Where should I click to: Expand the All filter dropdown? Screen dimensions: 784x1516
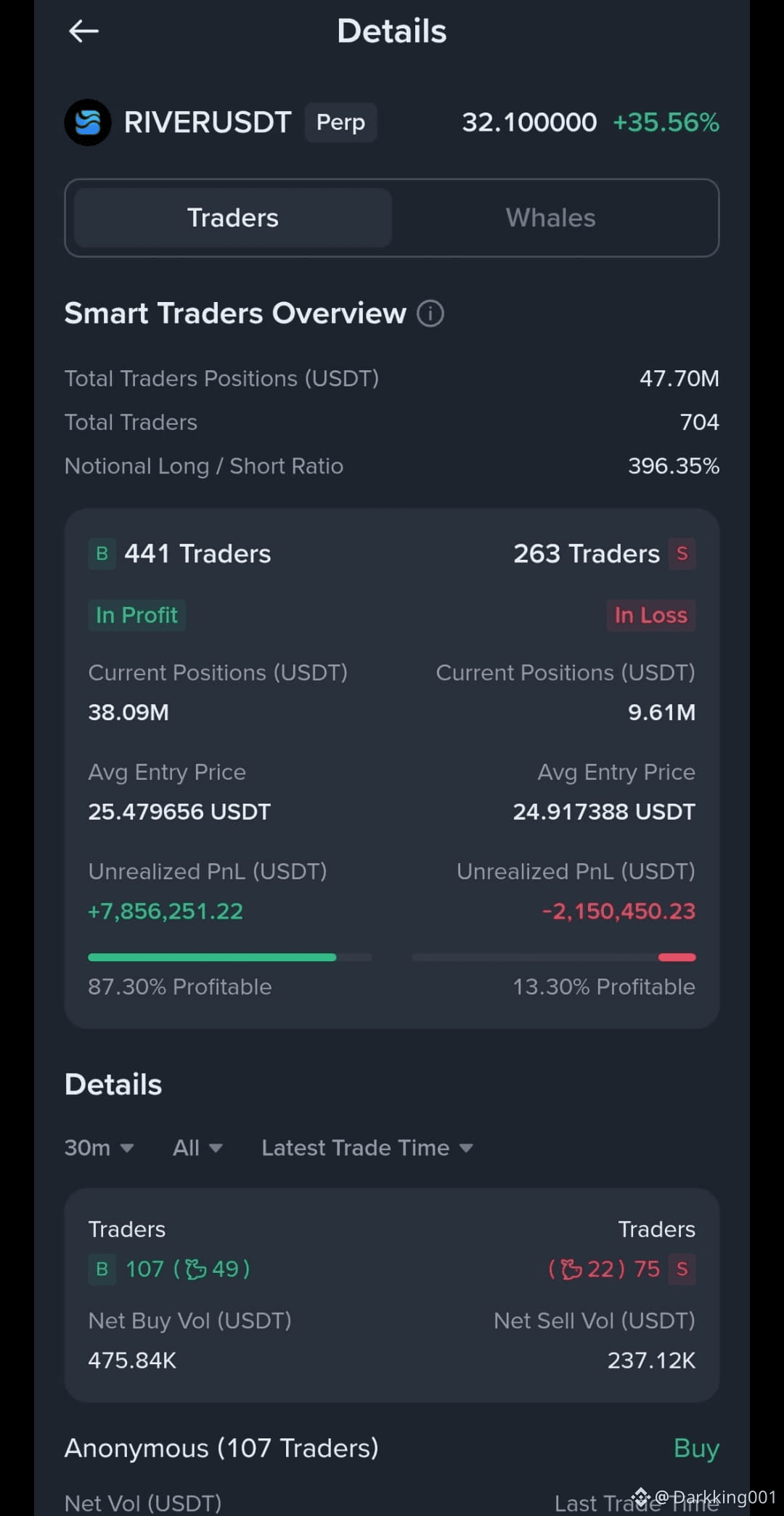[x=197, y=1148]
